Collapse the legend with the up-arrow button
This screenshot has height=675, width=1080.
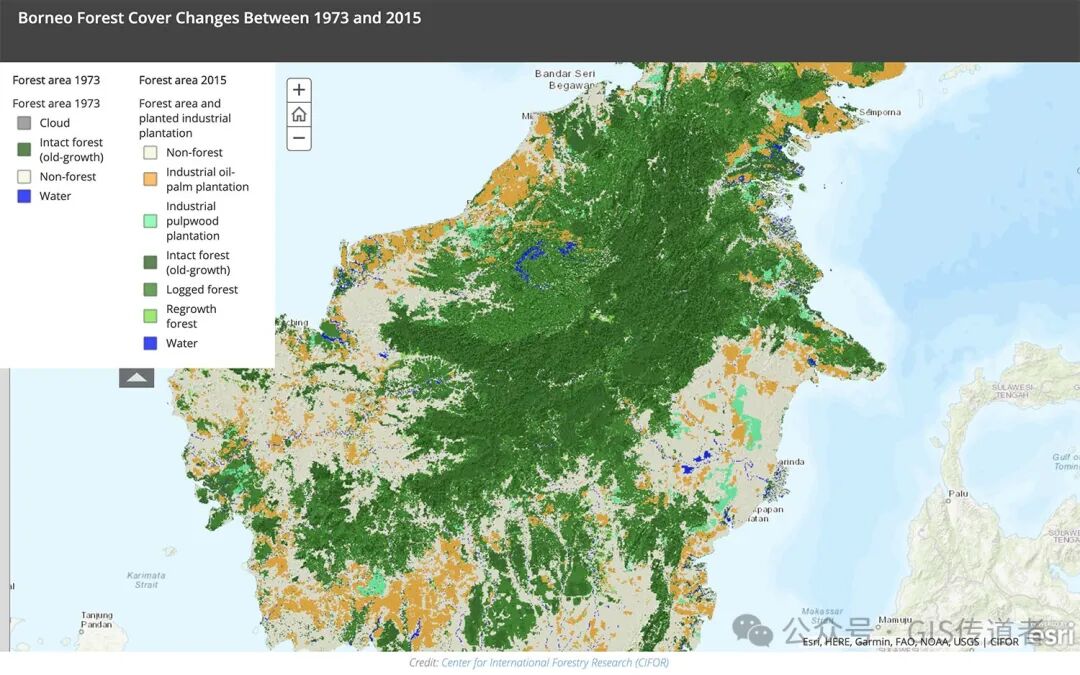pyautogui.click(x=136, y=377)
